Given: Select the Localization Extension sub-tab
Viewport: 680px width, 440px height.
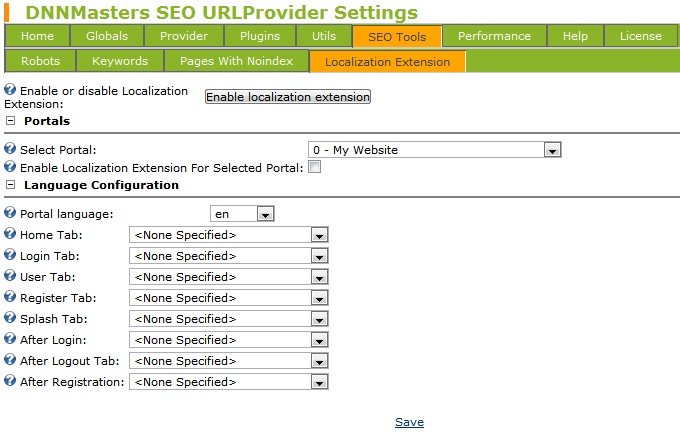Looking at the screenshot, I should click(387, 62).
